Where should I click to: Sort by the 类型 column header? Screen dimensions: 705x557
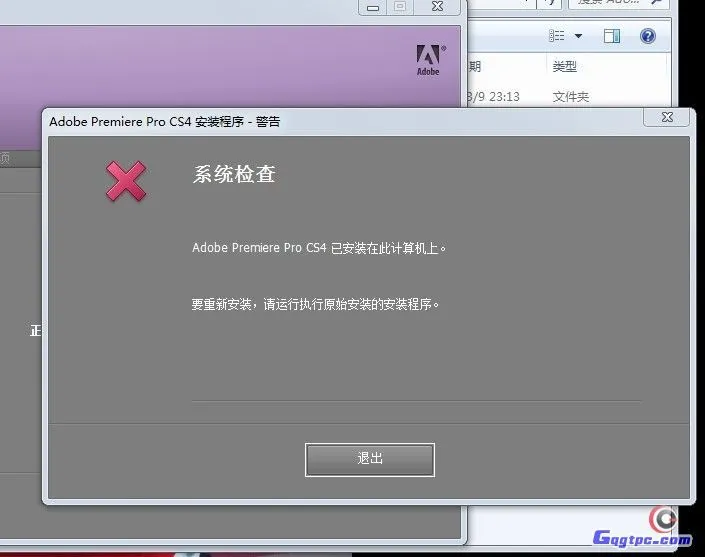(565, 66)
